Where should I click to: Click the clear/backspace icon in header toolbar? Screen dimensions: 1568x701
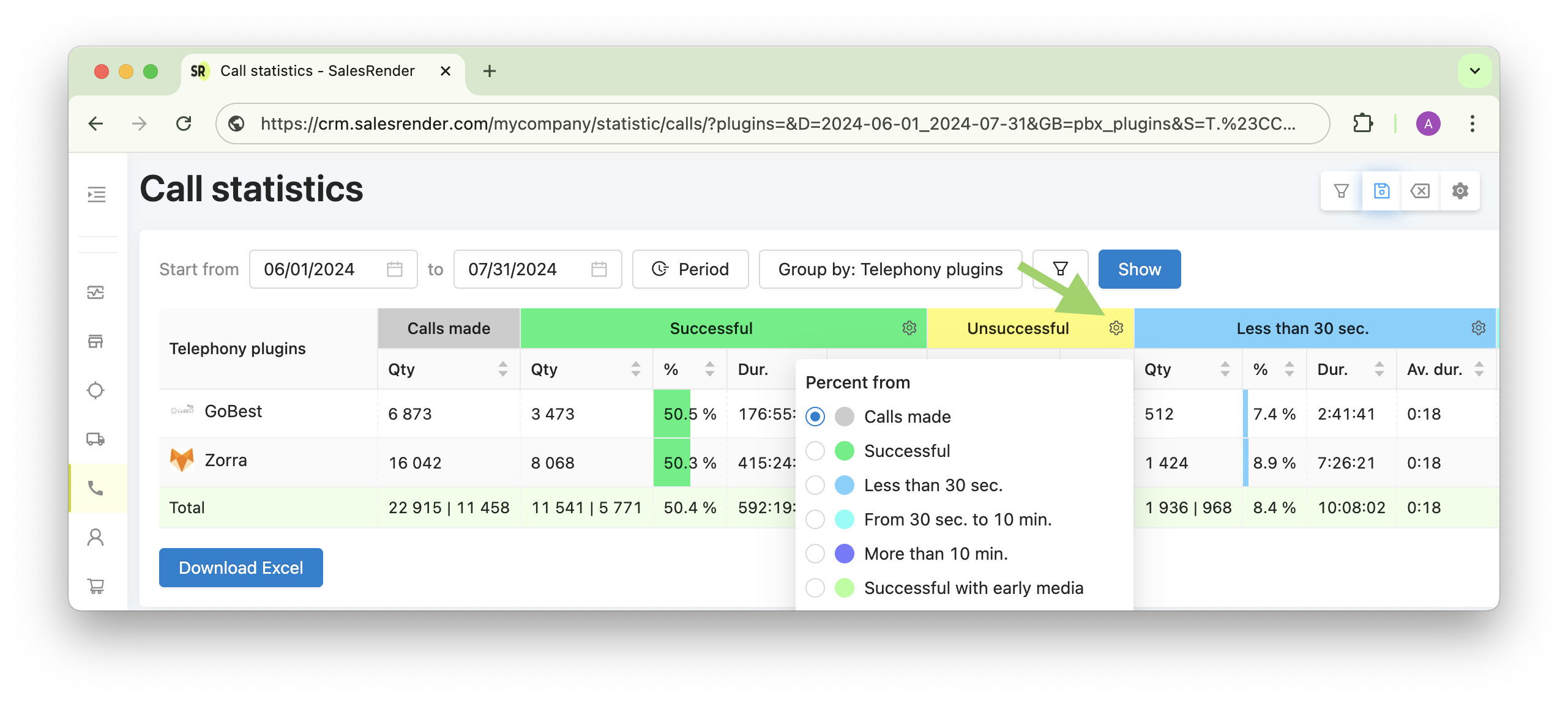click(1420, 191)
